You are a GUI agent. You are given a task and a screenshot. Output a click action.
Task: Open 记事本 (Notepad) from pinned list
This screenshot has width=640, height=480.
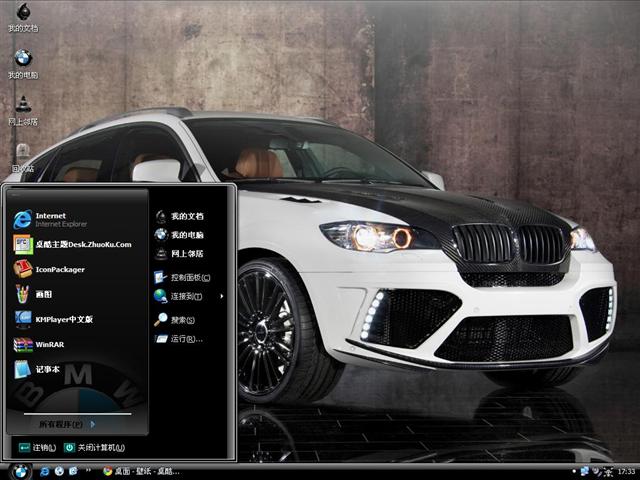pyautogui.click(x=46, y=369)
